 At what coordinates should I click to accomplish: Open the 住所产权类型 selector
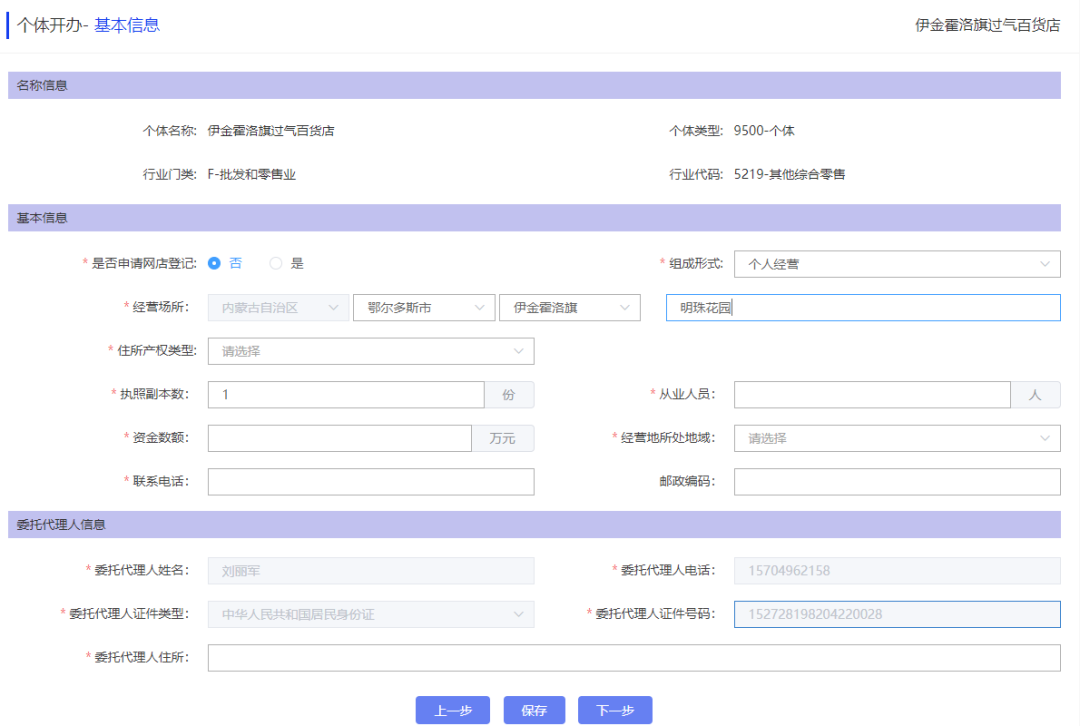point(371,351)
